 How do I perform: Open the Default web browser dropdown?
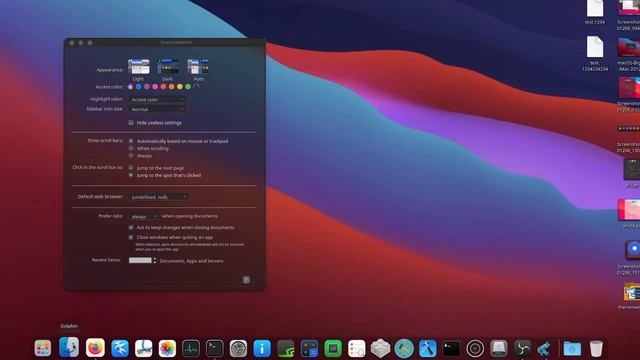point(159,197)
